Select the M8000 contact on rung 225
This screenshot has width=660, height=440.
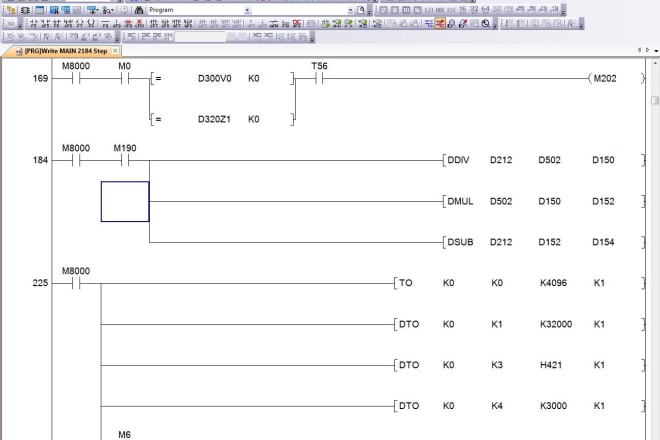(76, 278)
